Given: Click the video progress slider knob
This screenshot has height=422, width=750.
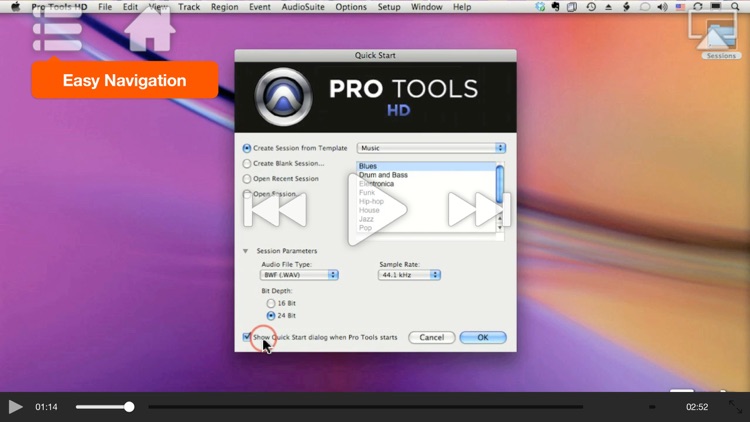Looking at the screenshot, I should tap(129, 407).
